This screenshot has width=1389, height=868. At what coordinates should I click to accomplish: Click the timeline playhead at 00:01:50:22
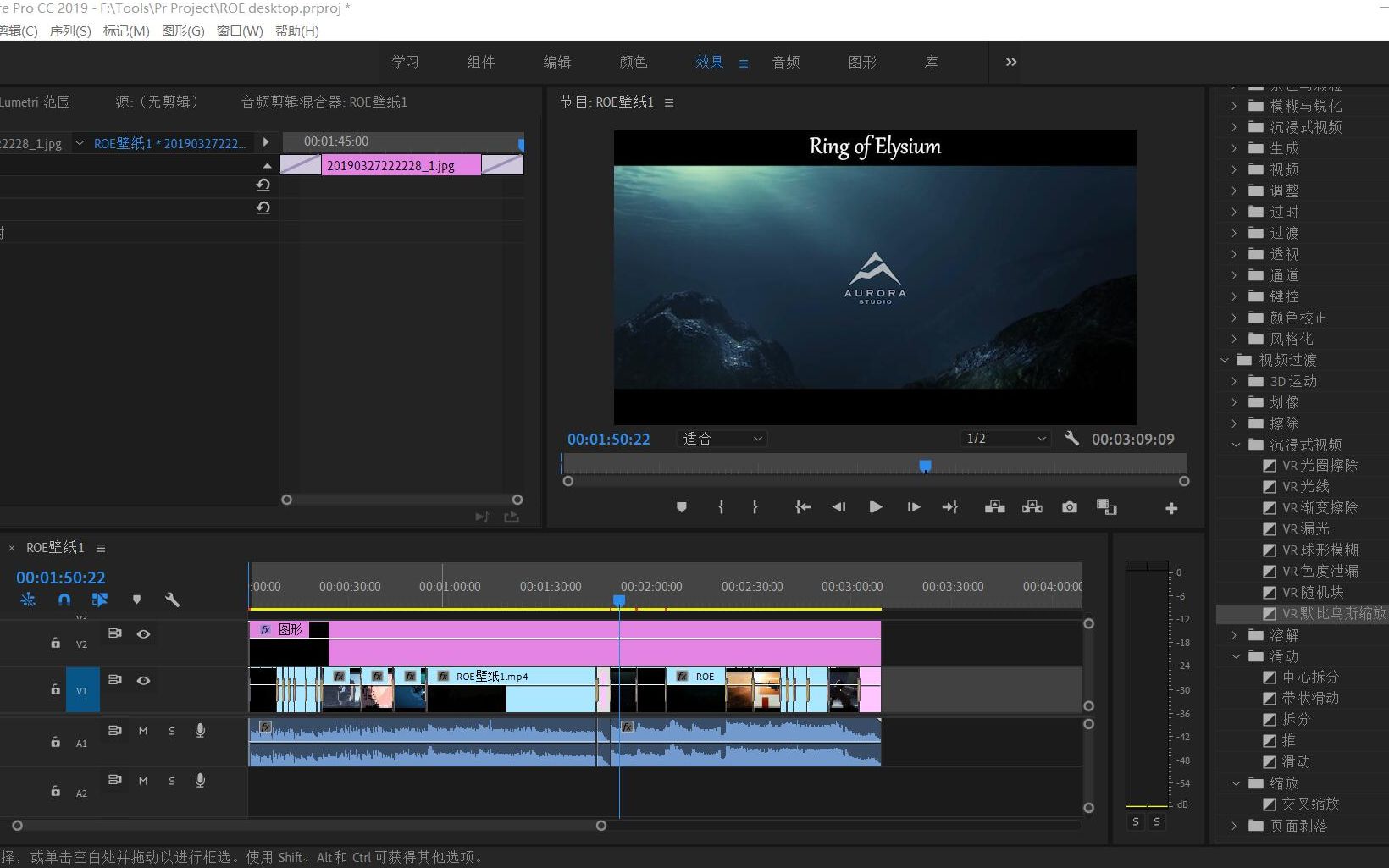(619, 600)
